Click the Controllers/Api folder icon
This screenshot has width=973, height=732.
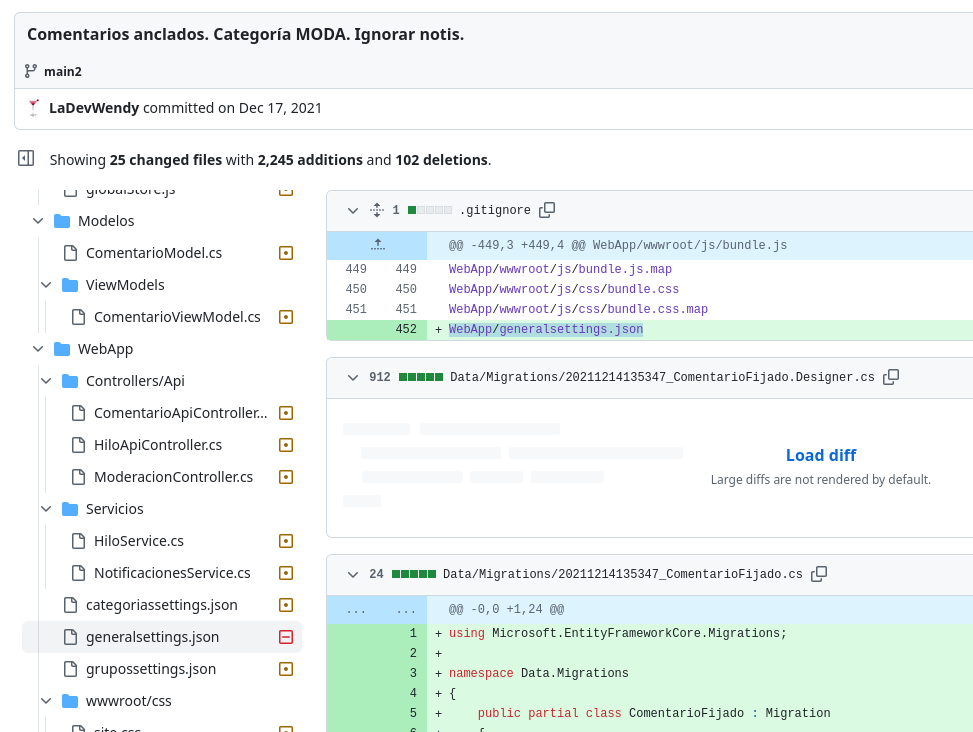click(70, 381)
